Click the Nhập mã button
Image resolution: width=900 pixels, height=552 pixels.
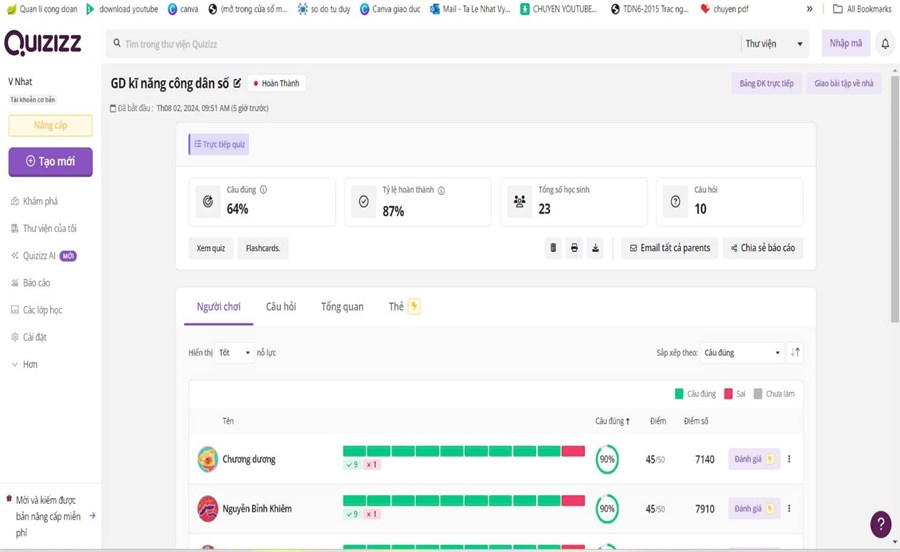(x=845, y=43)
